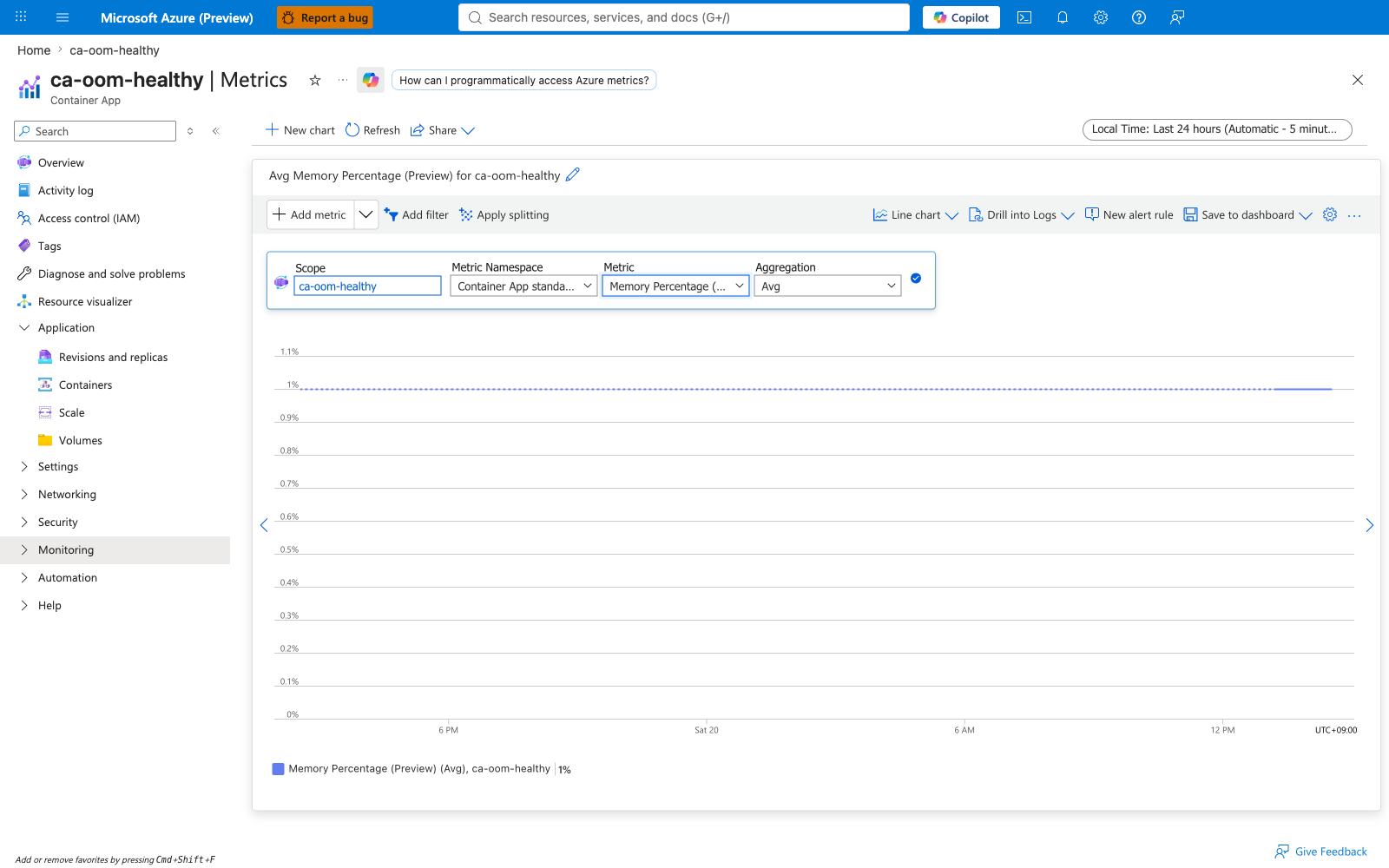Viewport: 1389px width, 868px height.
Task: Open the Memory Percentage metric dropdown
Action: click(x=675, y=286)
